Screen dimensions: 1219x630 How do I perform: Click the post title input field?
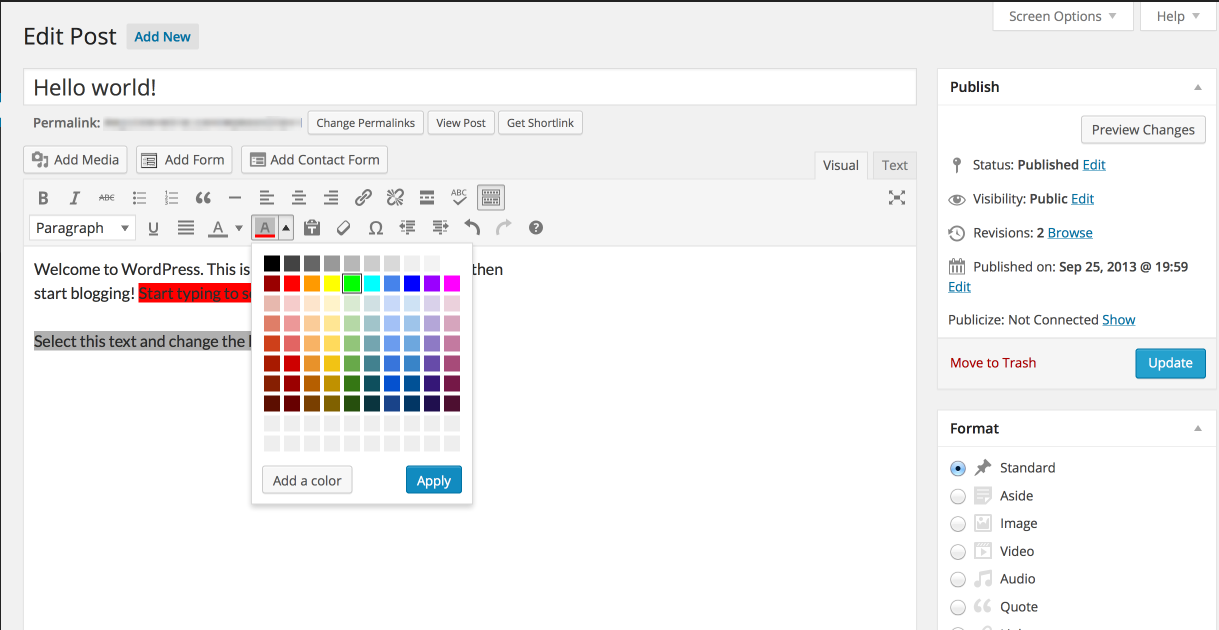pyautogui.click(x=470, y=87)
